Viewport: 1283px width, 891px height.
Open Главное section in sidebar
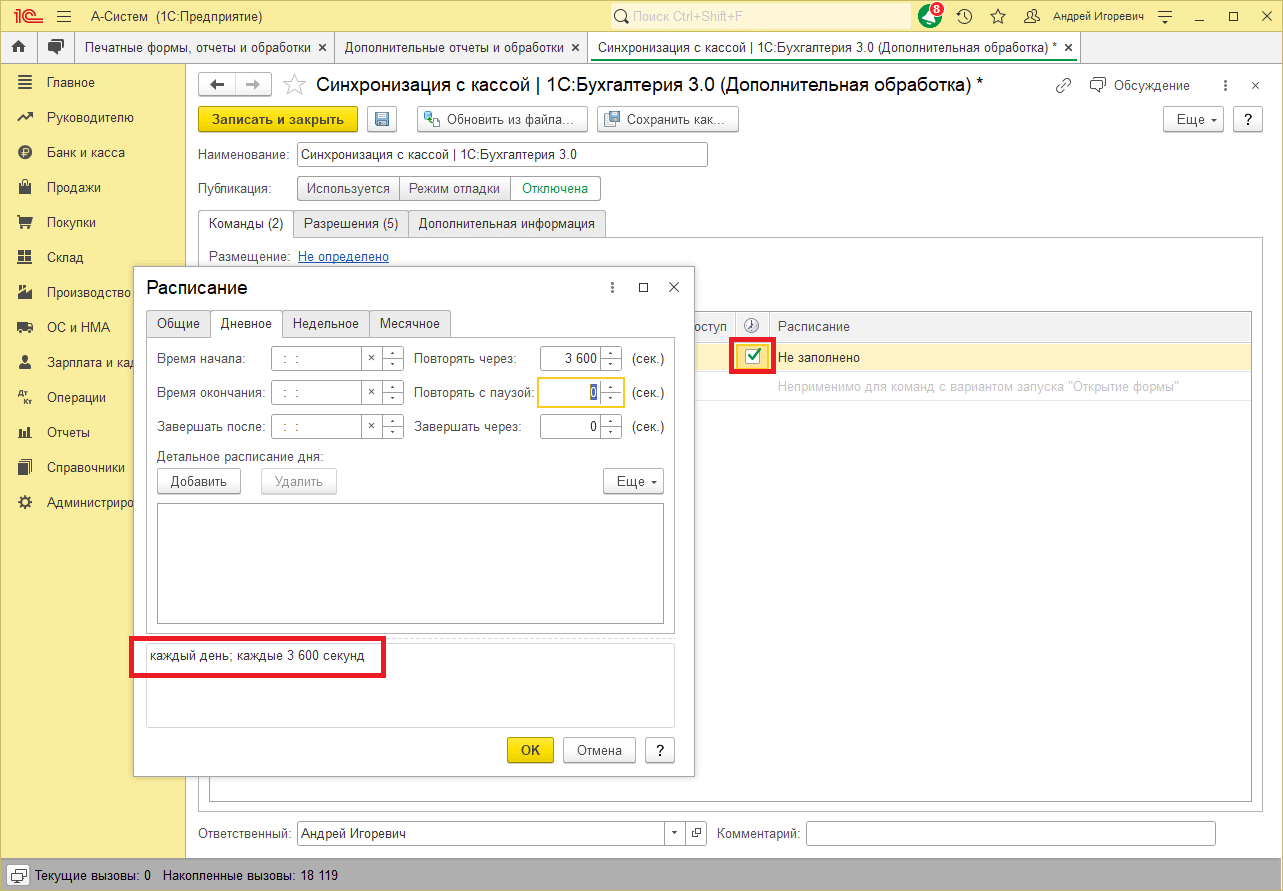[70, 82]
